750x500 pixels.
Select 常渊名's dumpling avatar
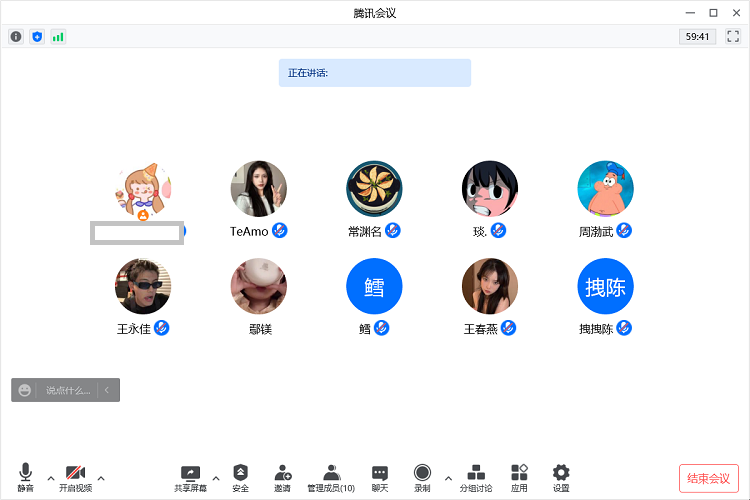374,189
